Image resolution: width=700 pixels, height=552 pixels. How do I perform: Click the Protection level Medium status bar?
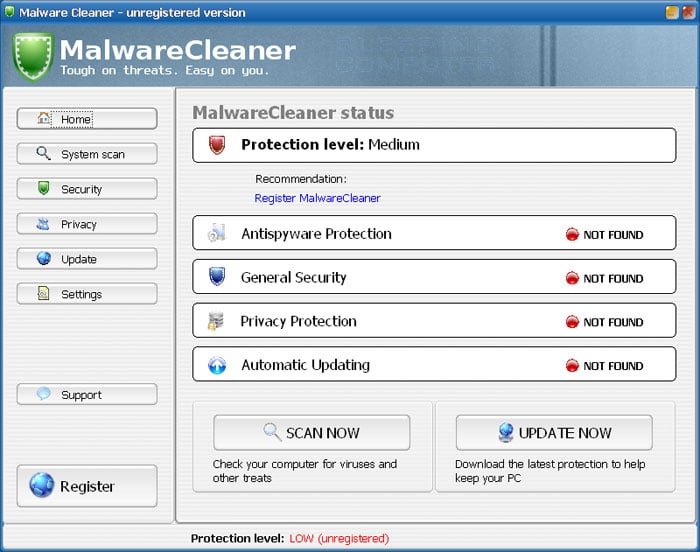(x=434, y=145)
